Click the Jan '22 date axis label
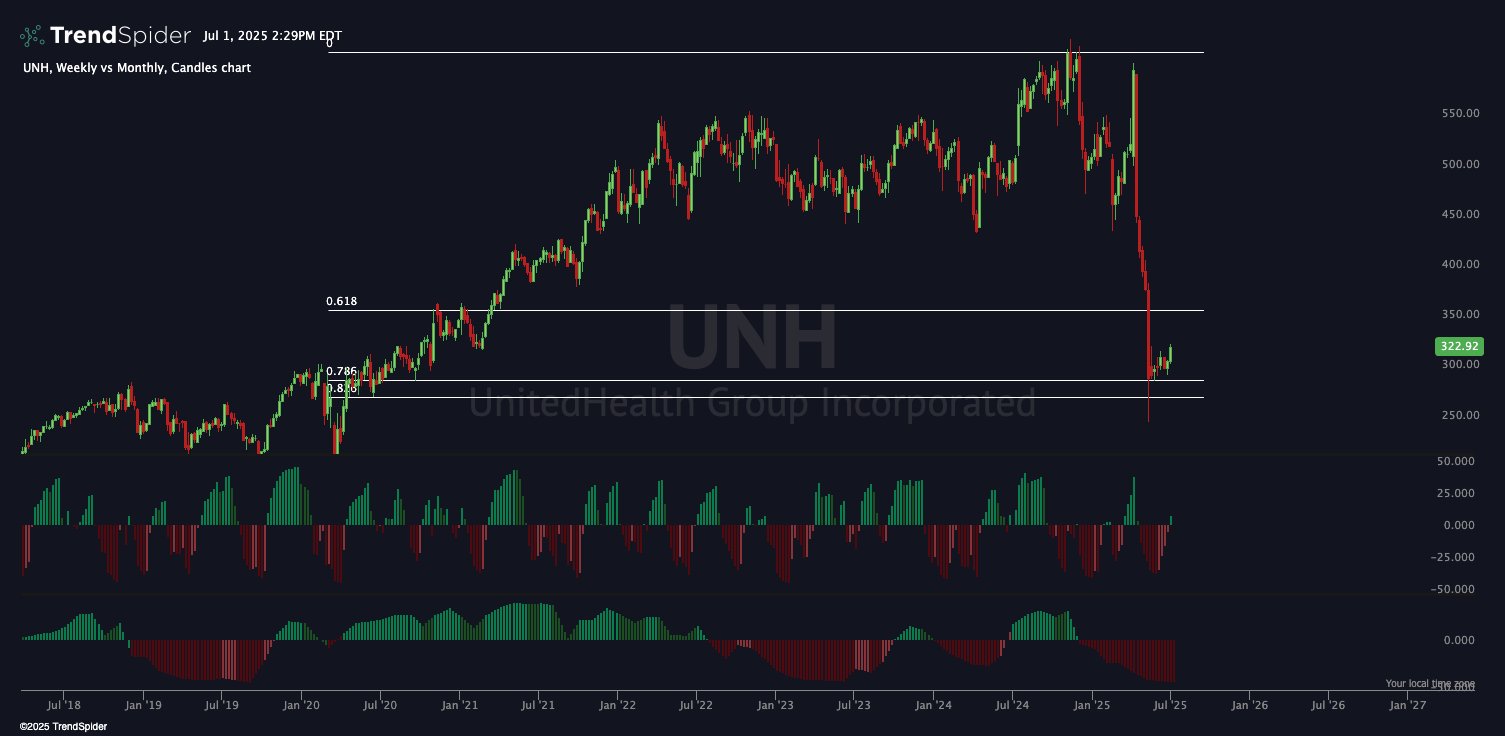 point(617,705)
